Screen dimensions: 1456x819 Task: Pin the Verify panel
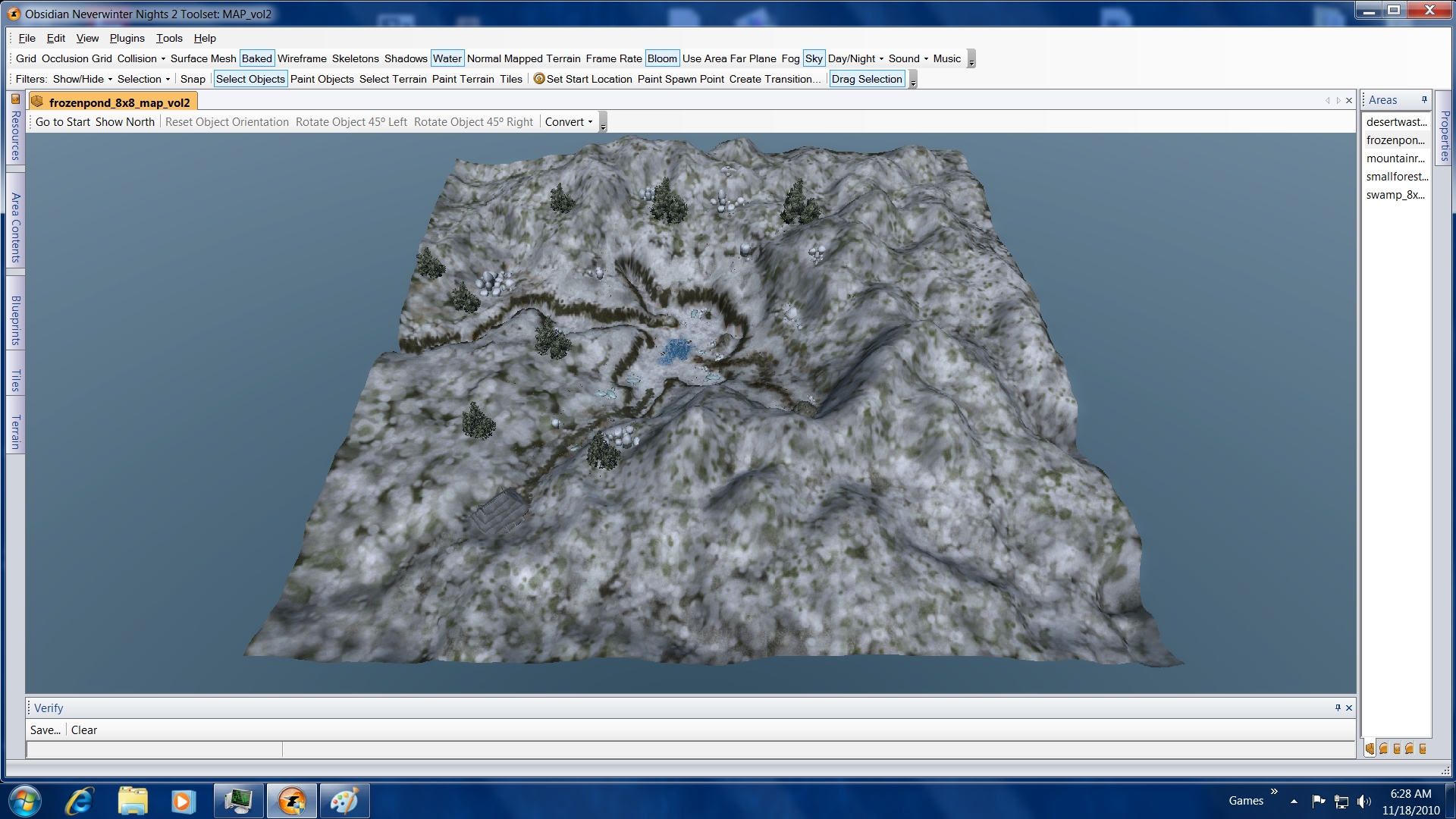(x=1338, y=708)
